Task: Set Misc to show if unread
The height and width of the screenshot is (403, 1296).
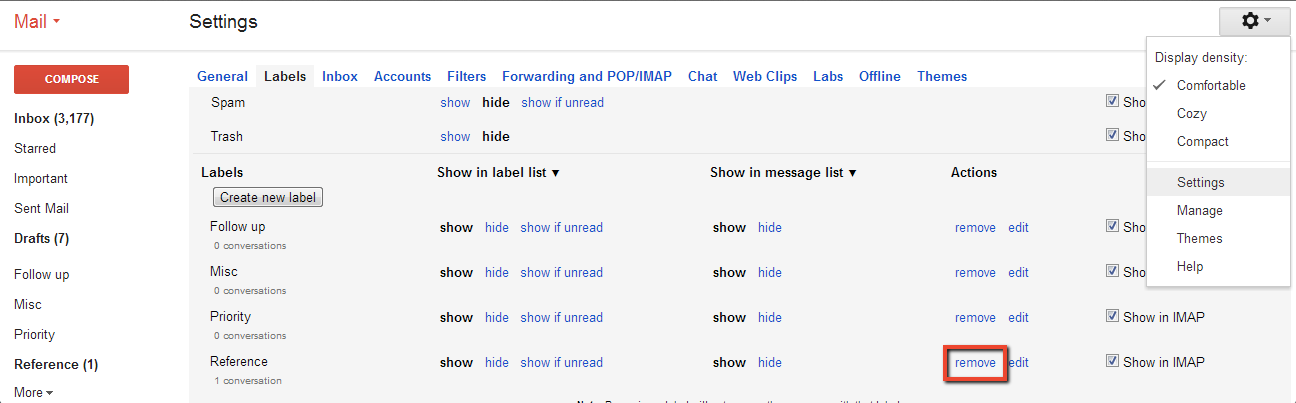Action: [x=562, y=272]
